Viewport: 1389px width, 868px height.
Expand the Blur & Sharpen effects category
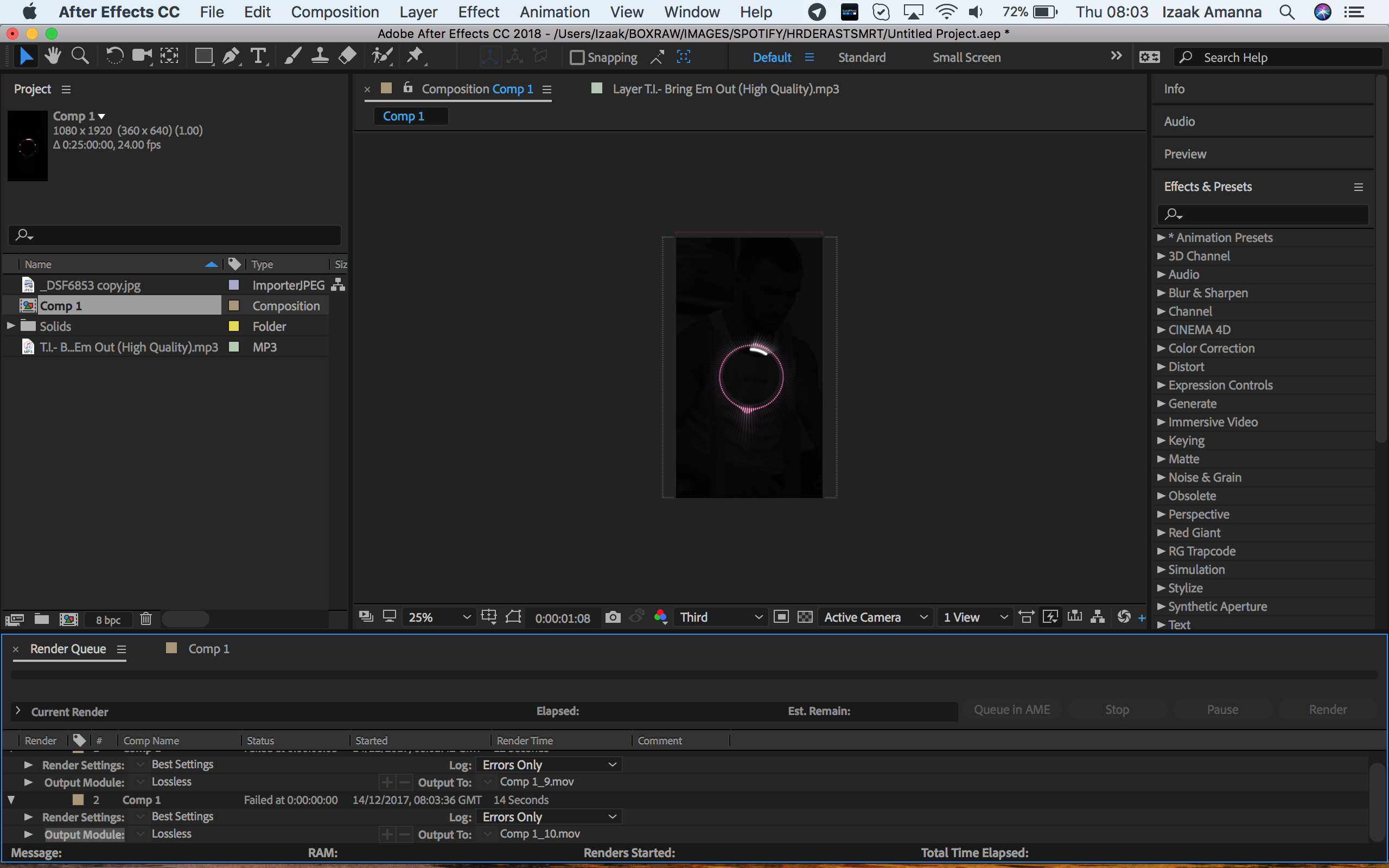pos(1162,292)
